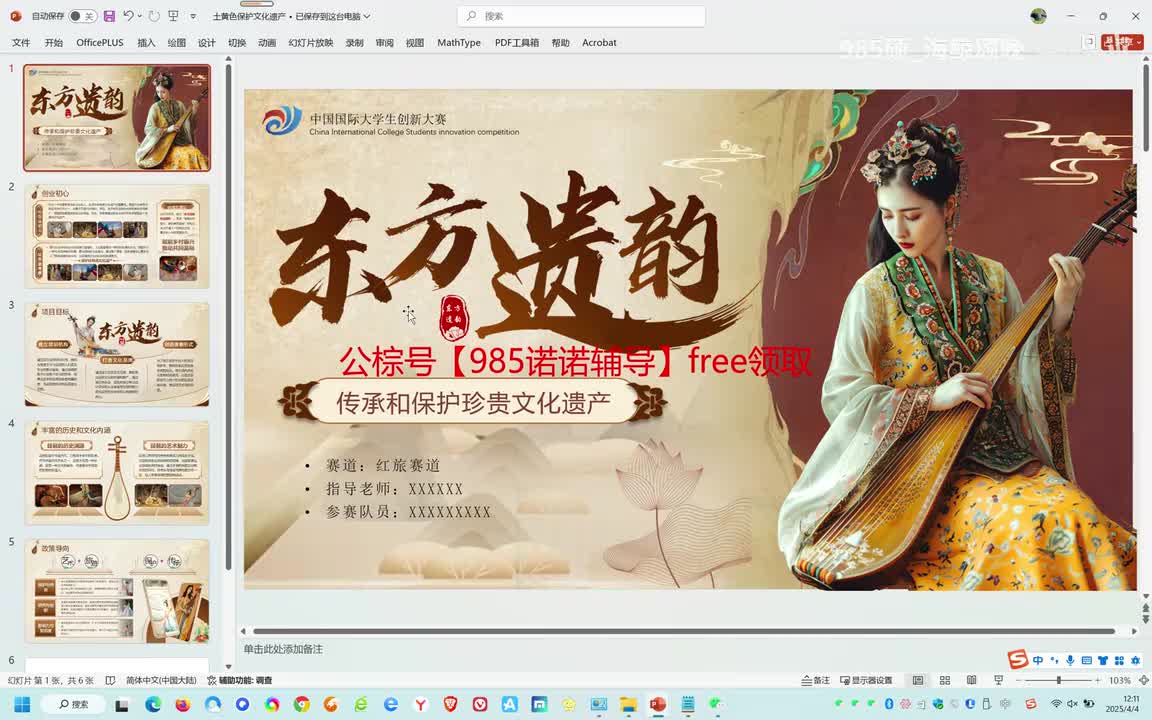Click the Sogou input S logo on the floating bar

[x=1018, y=659]
